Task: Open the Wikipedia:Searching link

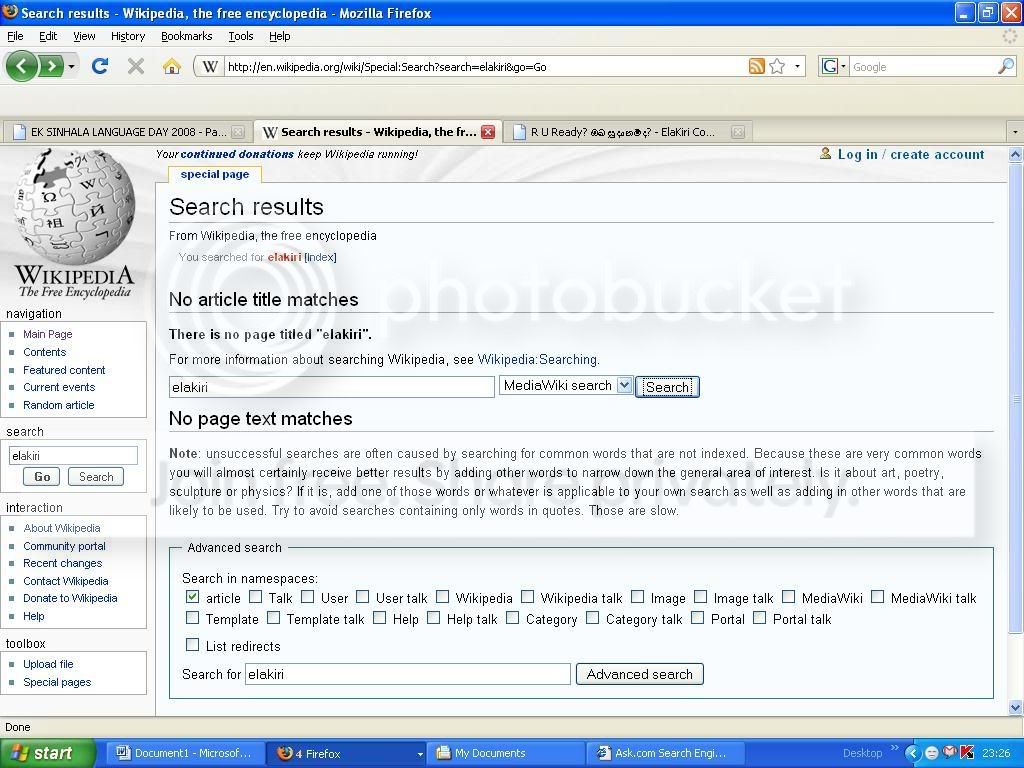Action: [x=537, y=359]
